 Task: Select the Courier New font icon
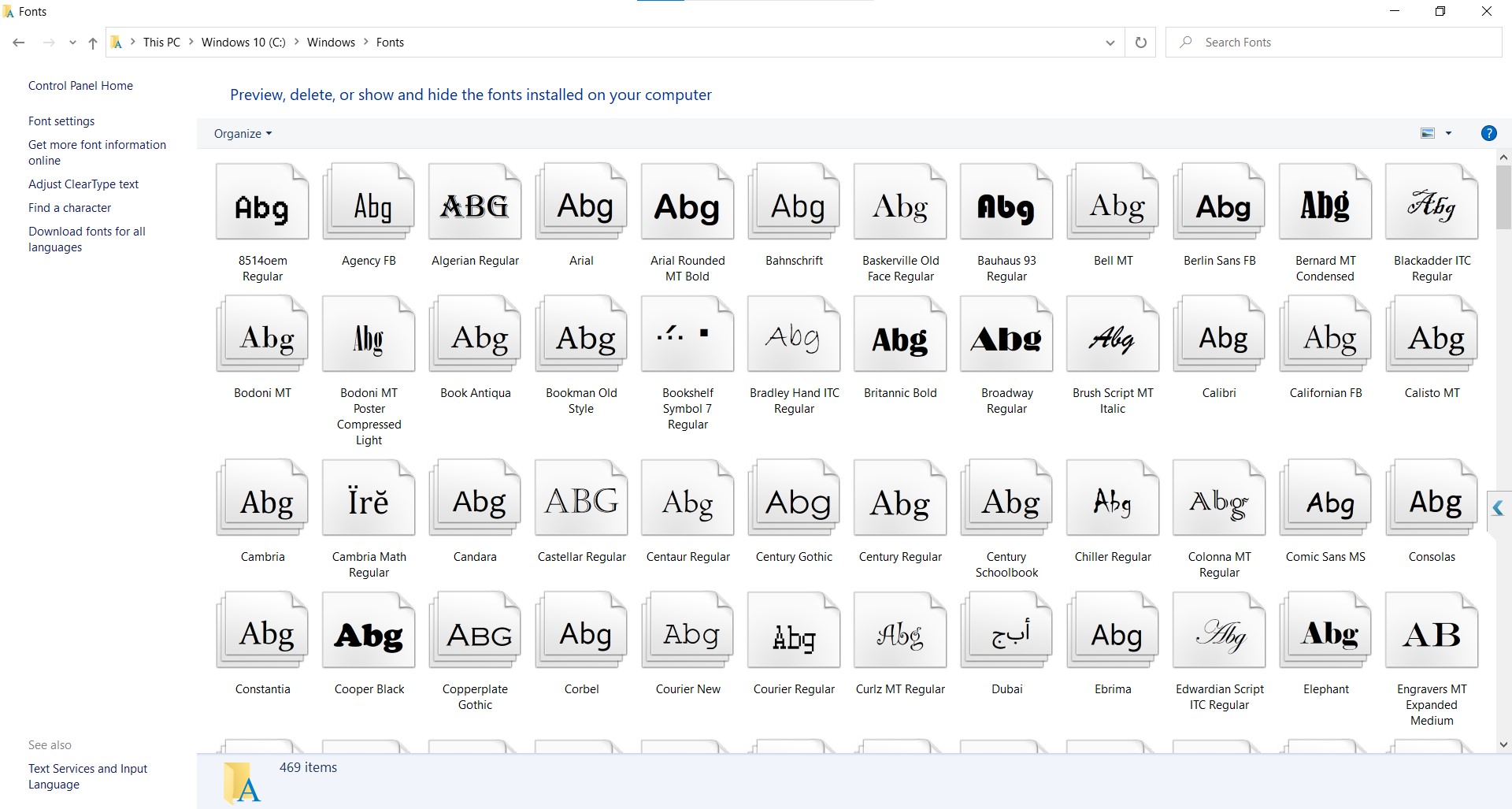point(687,630)
